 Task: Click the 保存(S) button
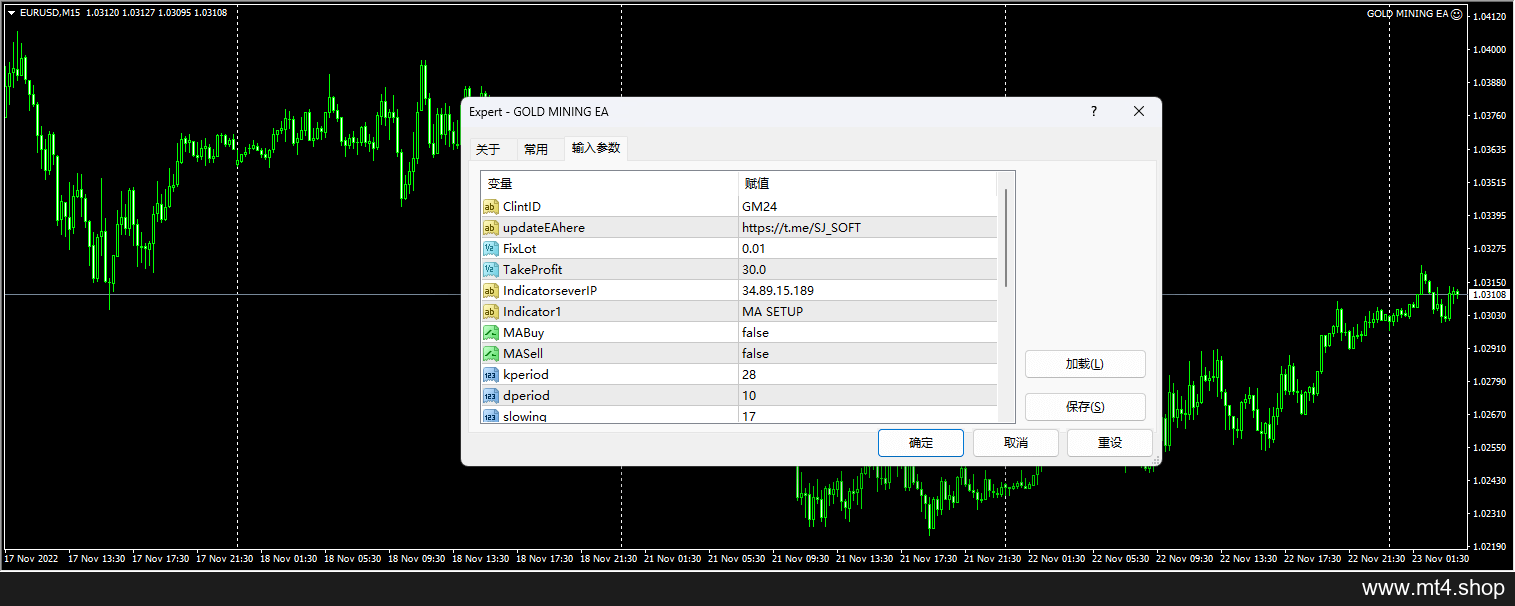1085,407
